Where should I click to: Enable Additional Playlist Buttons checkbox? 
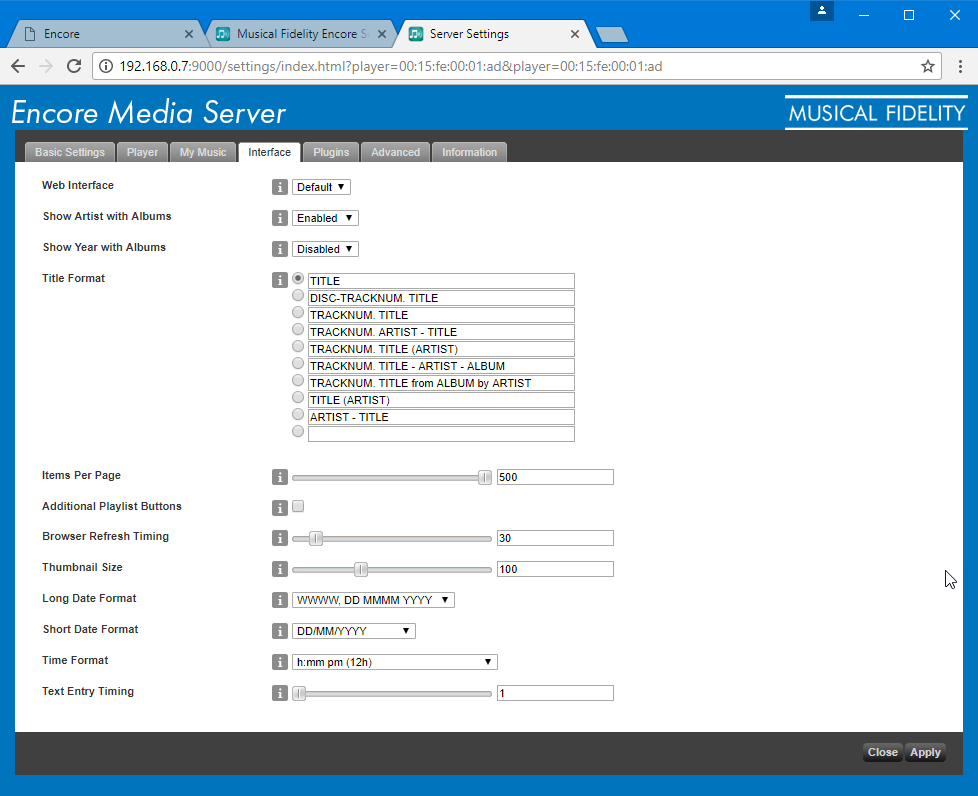[298, 506]
